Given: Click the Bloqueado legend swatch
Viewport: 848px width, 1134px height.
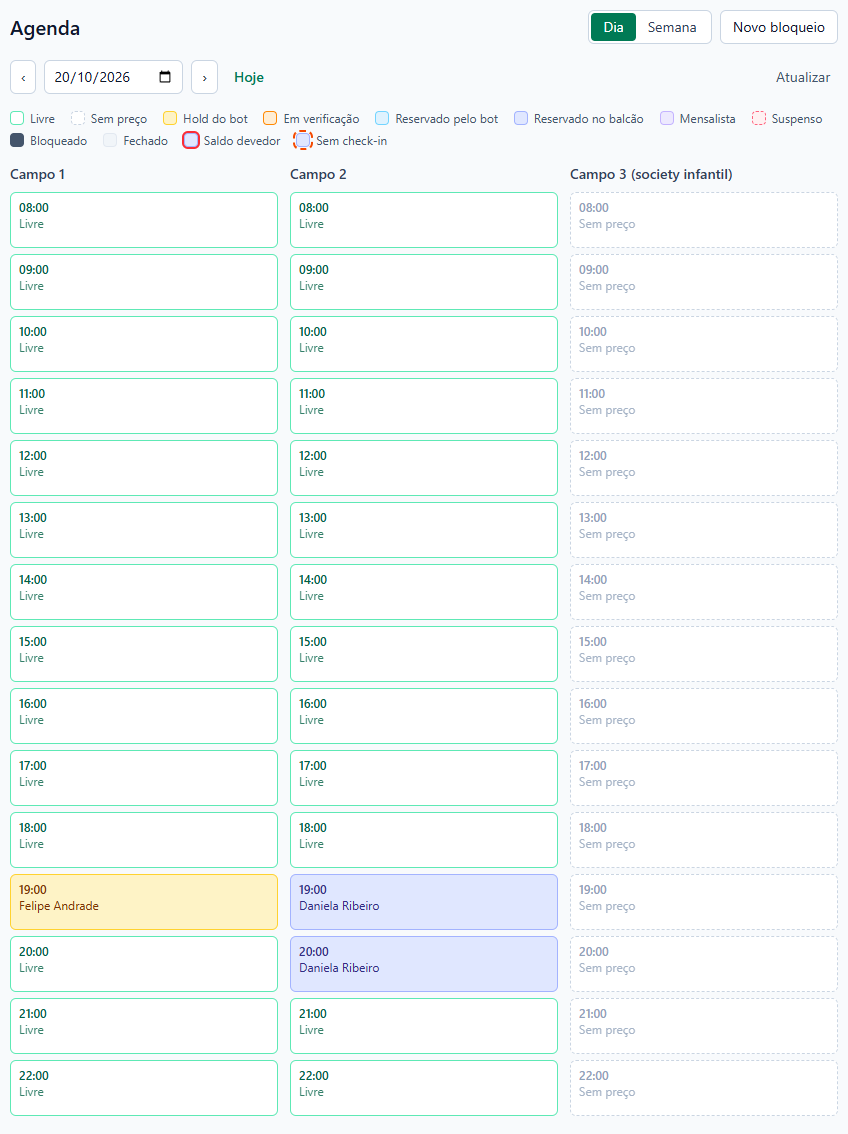Looking at the screenshot, I should pos(17,140).
